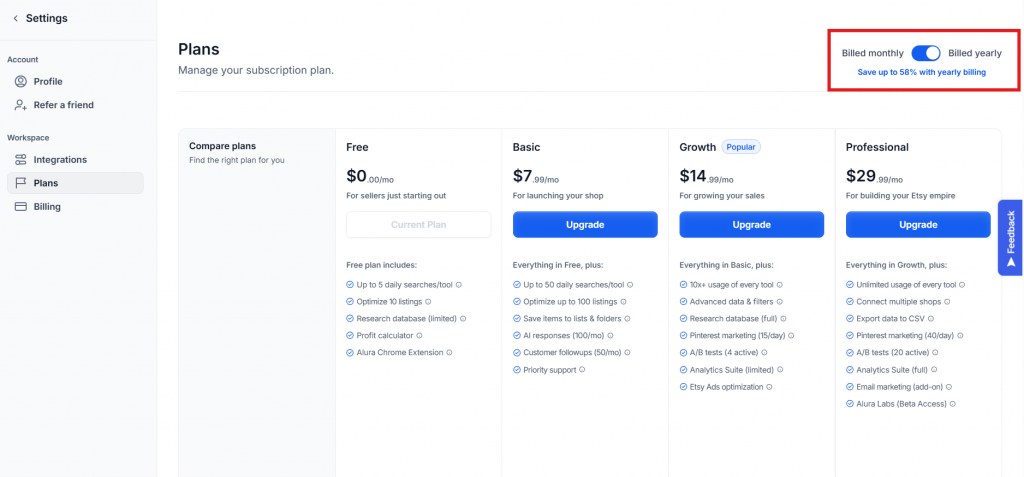Click the Profile user icon in sidebar
Screen dimensions: 1024x477
(x=21, y=82)
